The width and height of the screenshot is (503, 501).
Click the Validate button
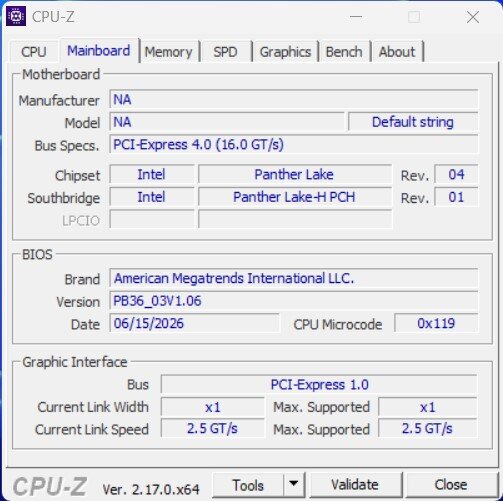pyautogui.click(x=355, y=485)
